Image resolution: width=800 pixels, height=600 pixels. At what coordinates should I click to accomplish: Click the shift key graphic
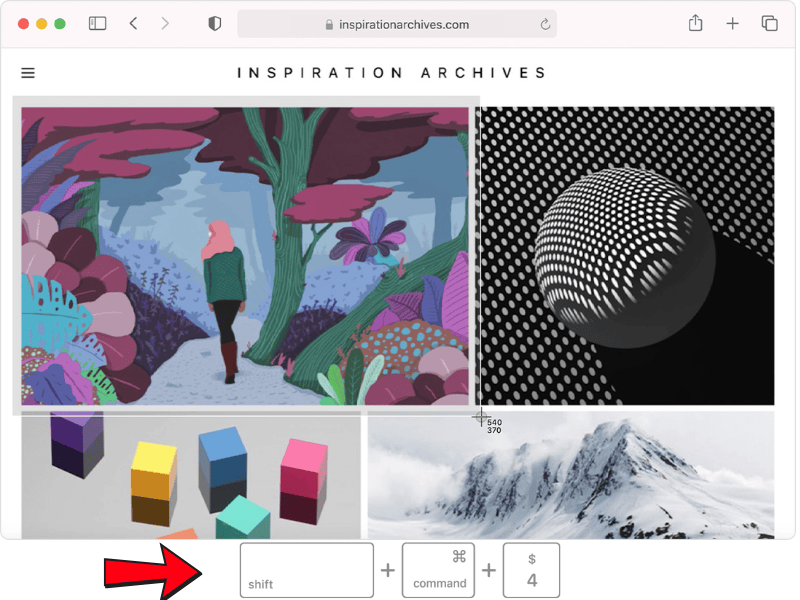point(306,570)
